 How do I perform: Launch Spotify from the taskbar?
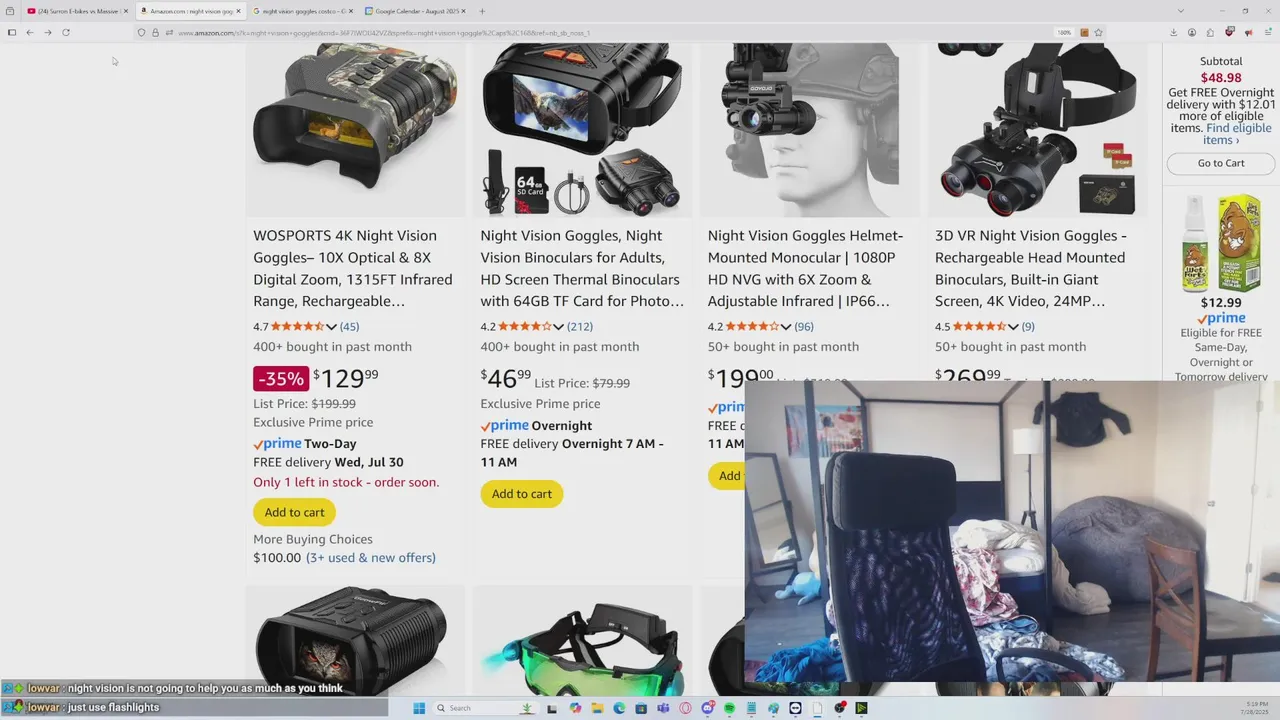[x=729, y=708]
